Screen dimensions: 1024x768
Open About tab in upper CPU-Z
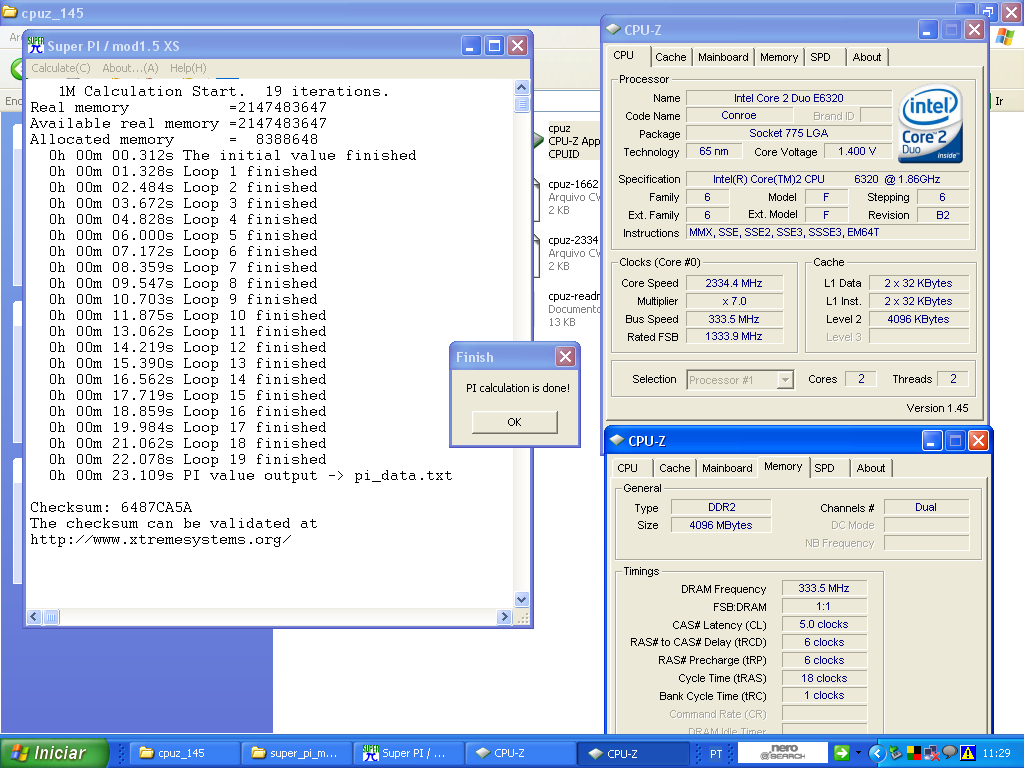pyautogui.click(x=867, y=57)
